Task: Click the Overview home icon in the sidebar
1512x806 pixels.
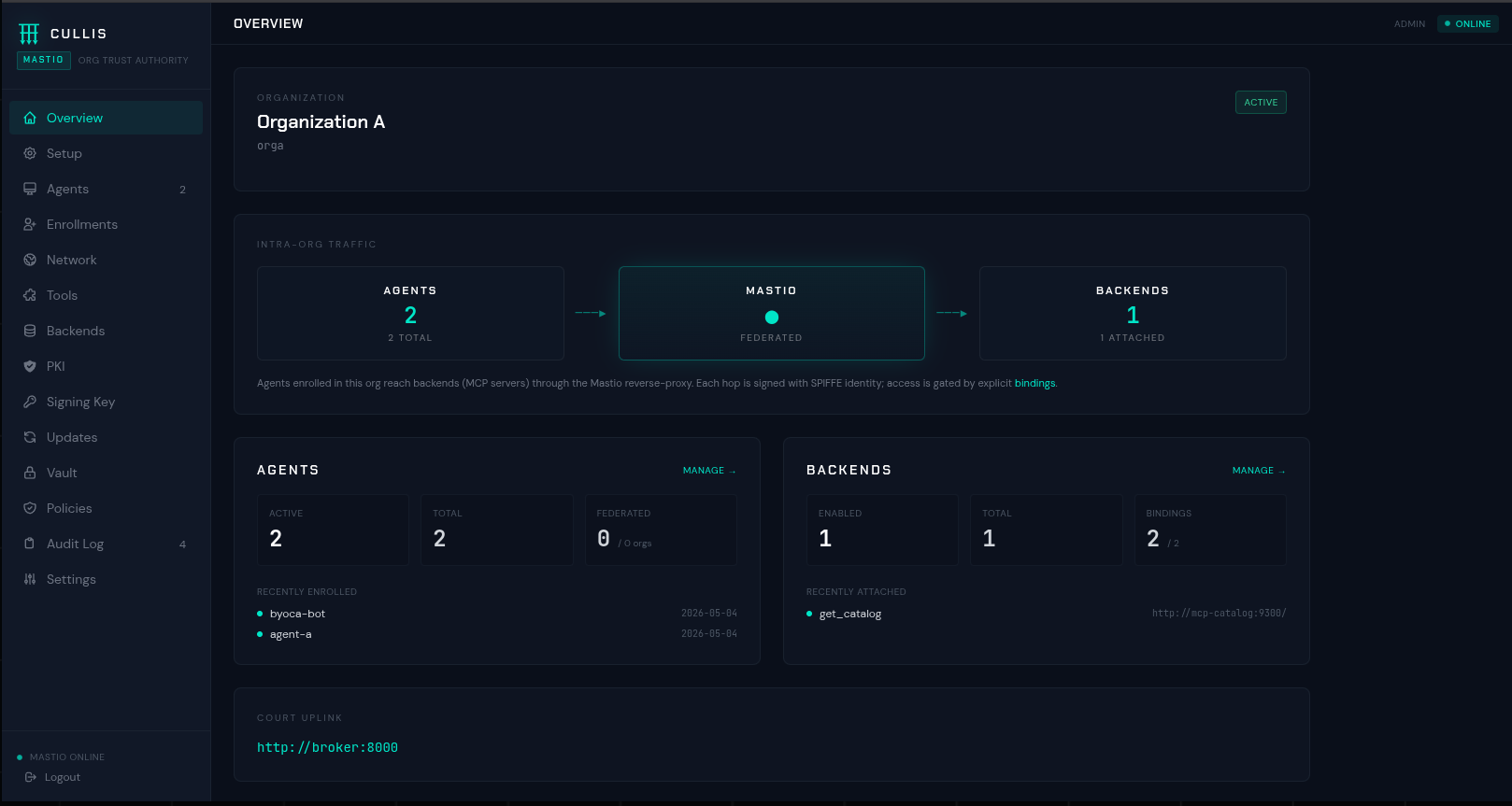Action: (x=30, y=118)
